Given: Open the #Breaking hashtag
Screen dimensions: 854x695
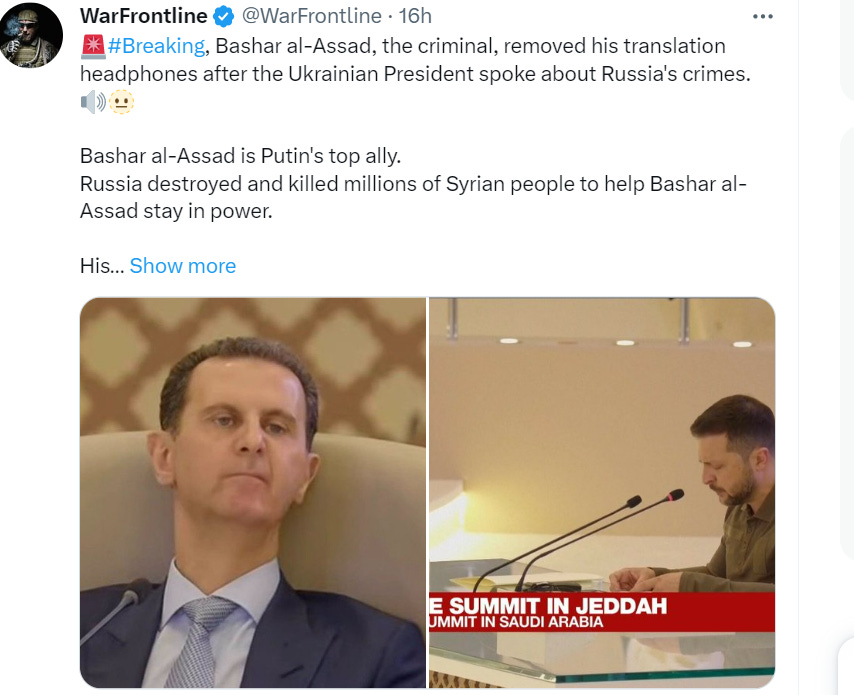Looking at the screenshot, I should [x=156, y=46].
